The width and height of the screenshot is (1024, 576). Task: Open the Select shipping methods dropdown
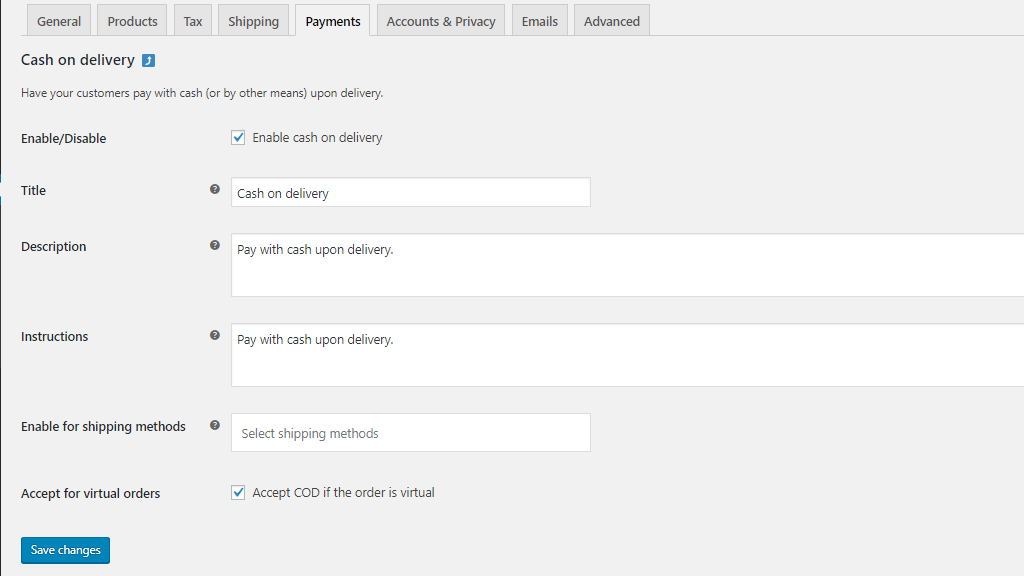(x=410, y=433)
